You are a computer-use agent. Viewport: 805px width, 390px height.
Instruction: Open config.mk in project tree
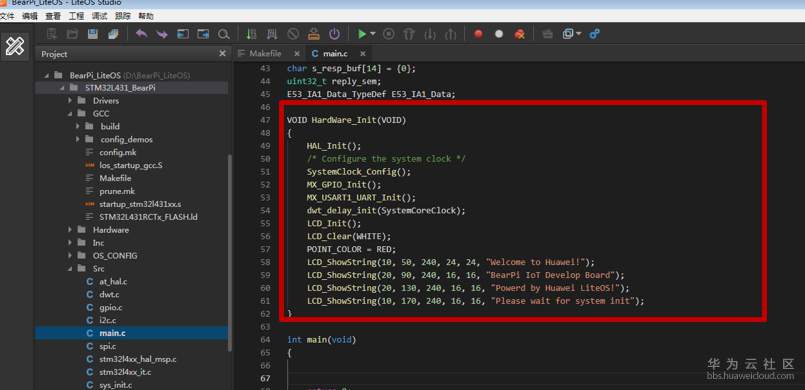pyautogui.click(x=118, y=152)
